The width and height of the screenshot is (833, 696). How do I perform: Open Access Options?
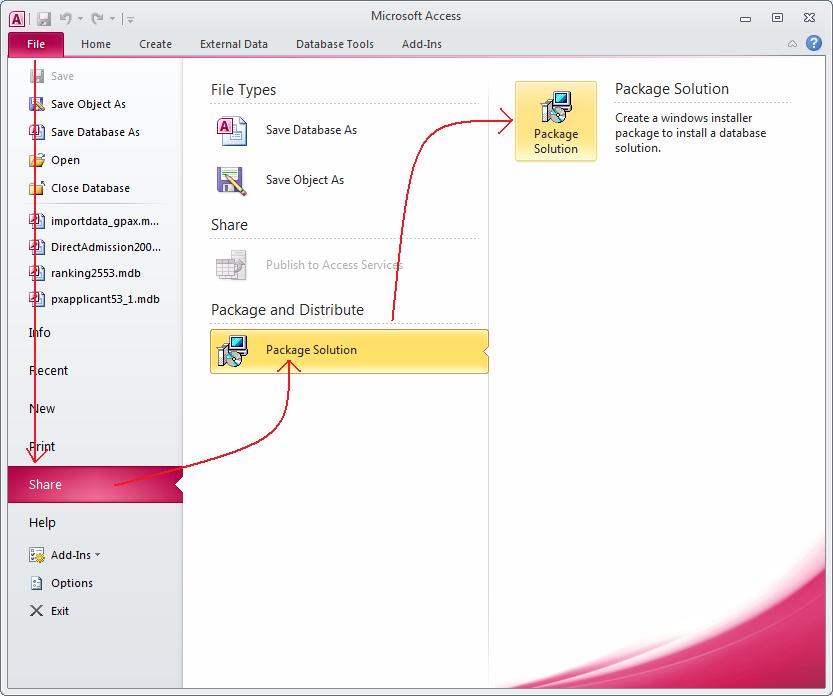coord(72,583)
